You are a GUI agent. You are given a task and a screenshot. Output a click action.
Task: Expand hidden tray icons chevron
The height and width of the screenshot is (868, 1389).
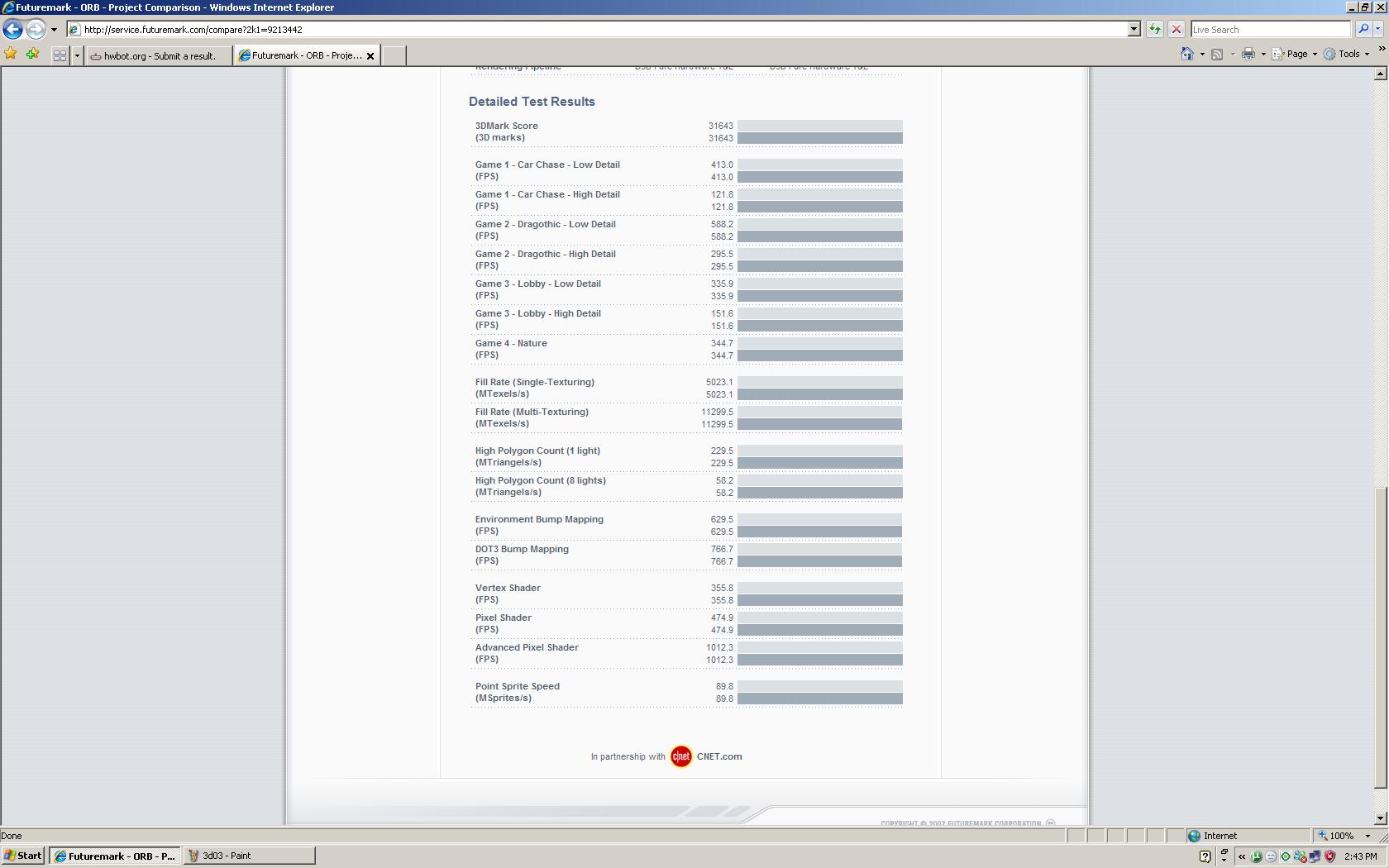pyautogui.click(x=1242, y=856)
